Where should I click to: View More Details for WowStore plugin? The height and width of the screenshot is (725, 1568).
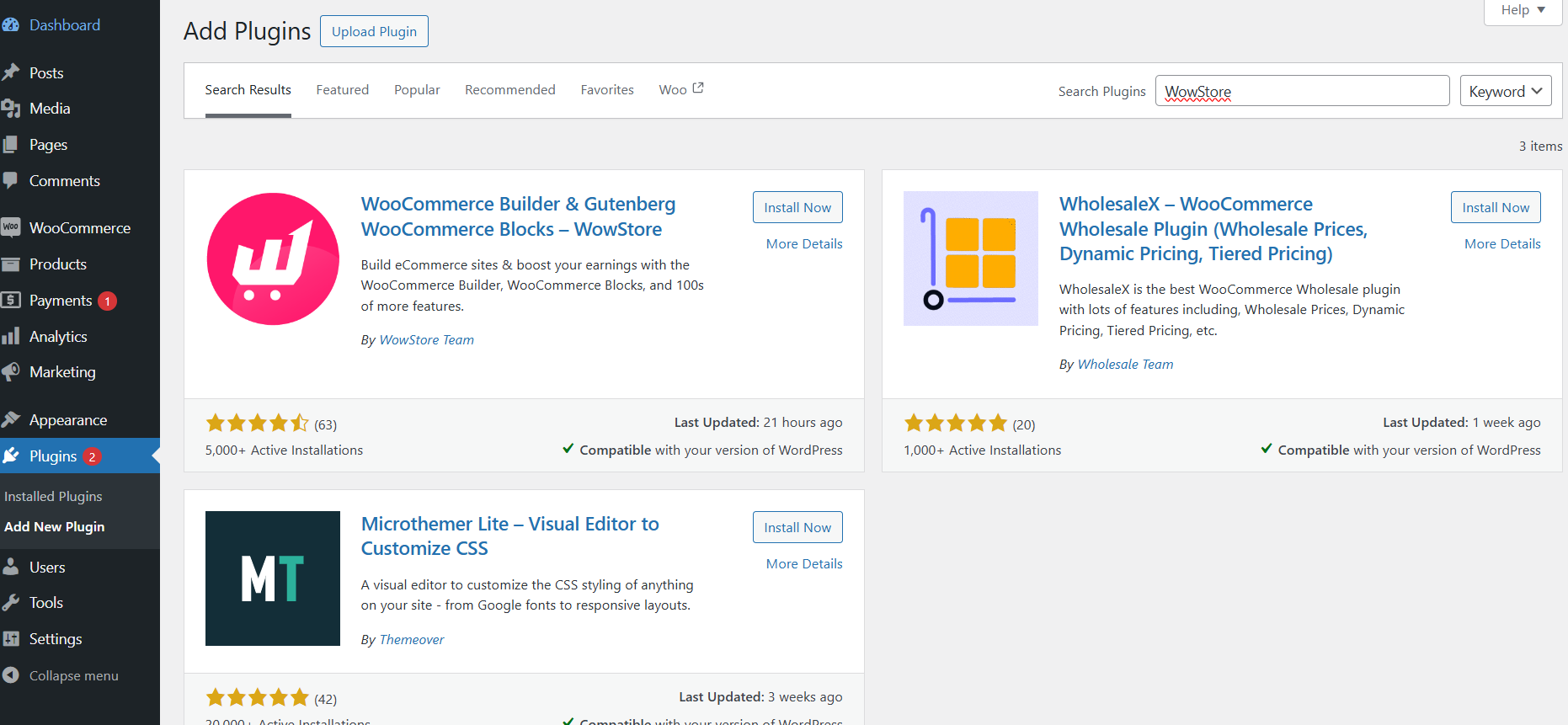pyautogui.click(x=804, y=244)
